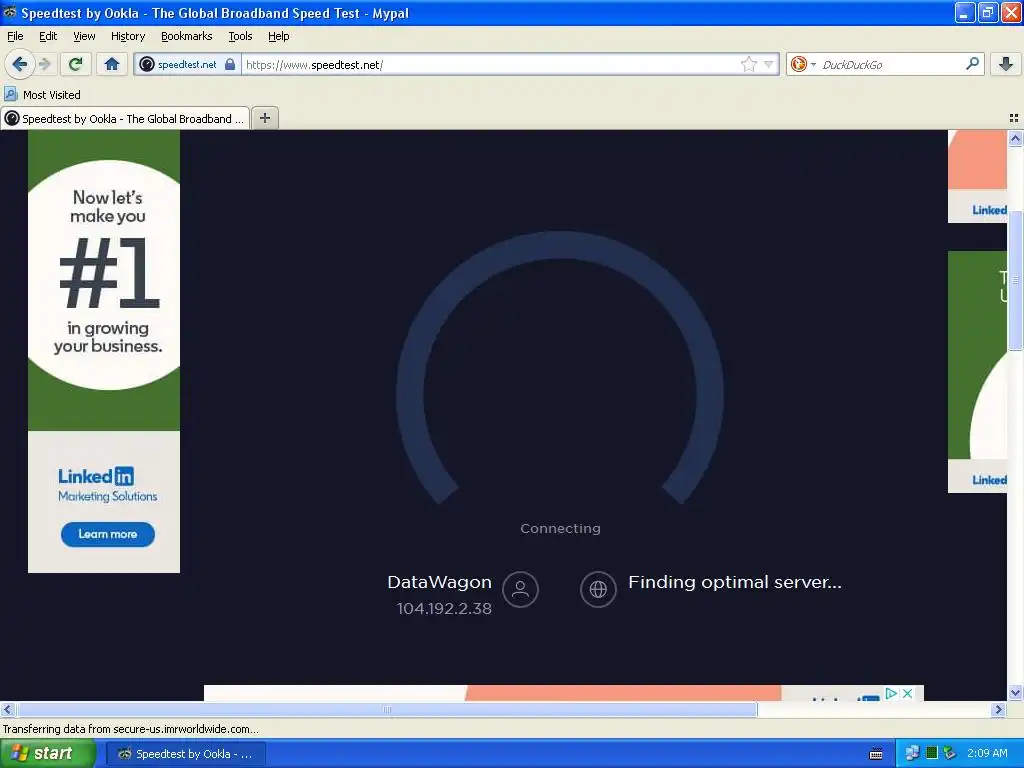Click the vertical scrollbar thumb
1024x768 pixels.
point(1015,280)
